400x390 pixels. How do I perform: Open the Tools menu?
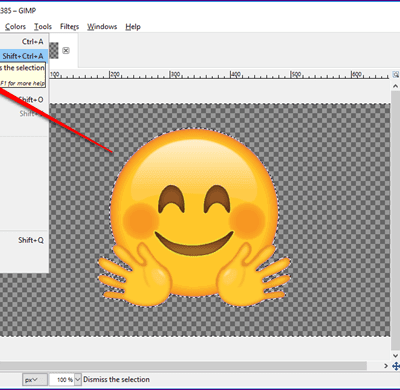(43, 27)
